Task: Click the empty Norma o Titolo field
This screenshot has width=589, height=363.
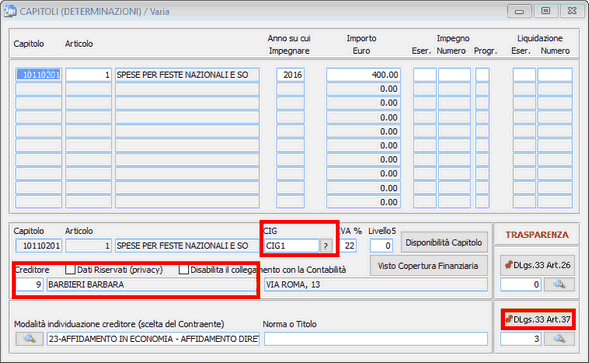Action: [376, 339]
